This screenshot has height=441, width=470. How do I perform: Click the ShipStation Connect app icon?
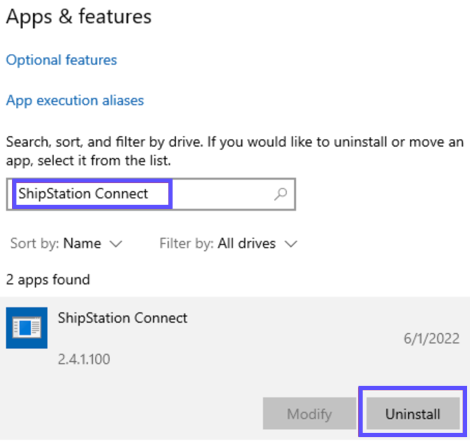click(x=27, y=328)
